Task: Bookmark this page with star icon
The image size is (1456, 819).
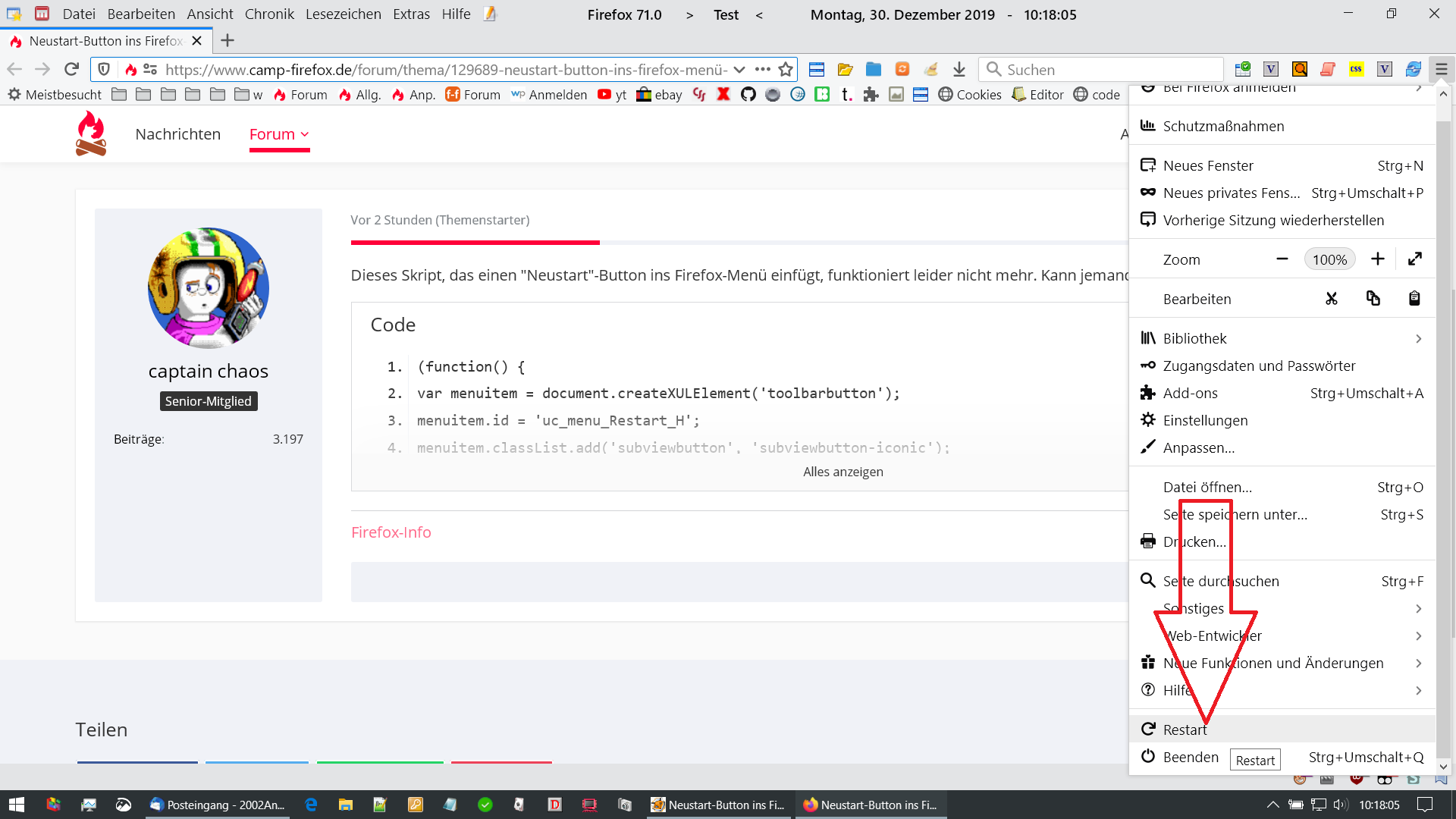Action: 786,69
